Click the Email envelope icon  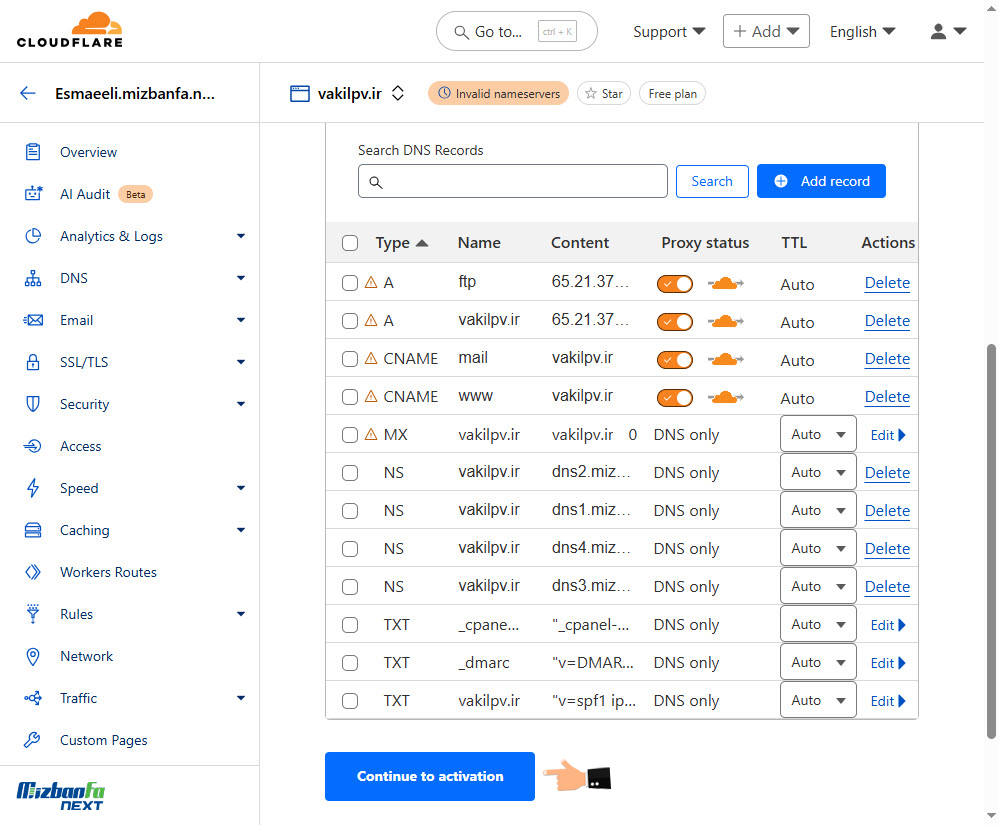pyautogui.click(x=33, y=320)
